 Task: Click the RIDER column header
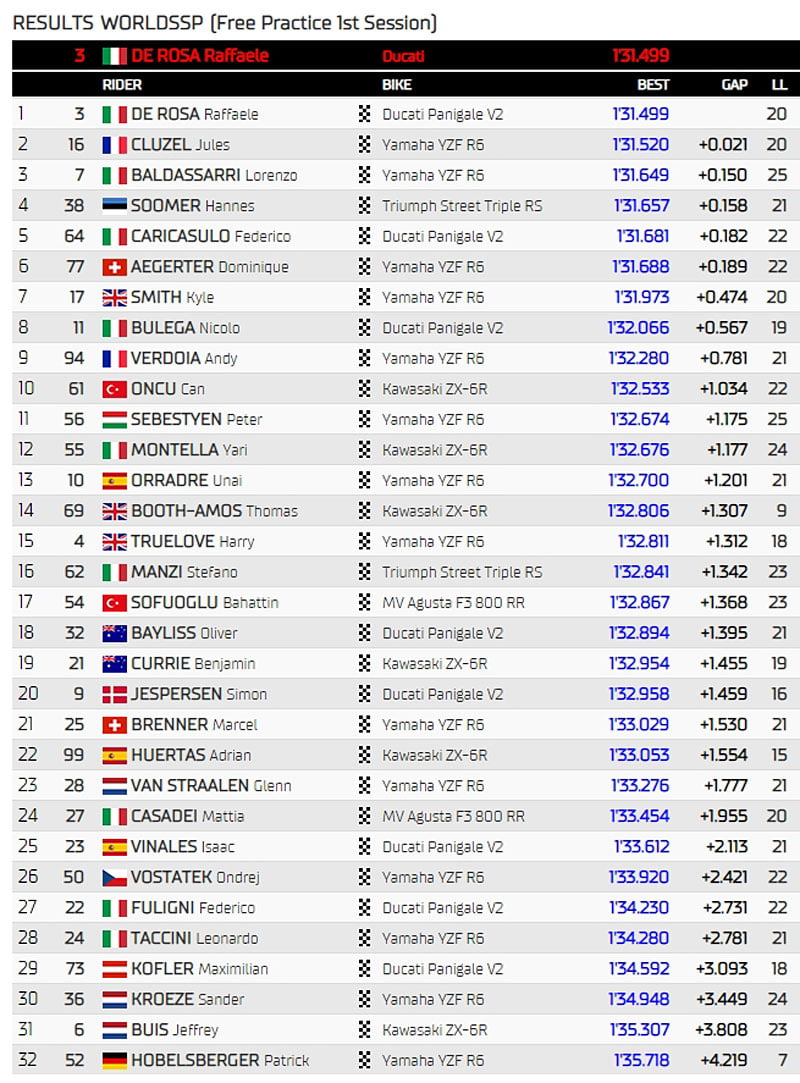pos(122,85)
